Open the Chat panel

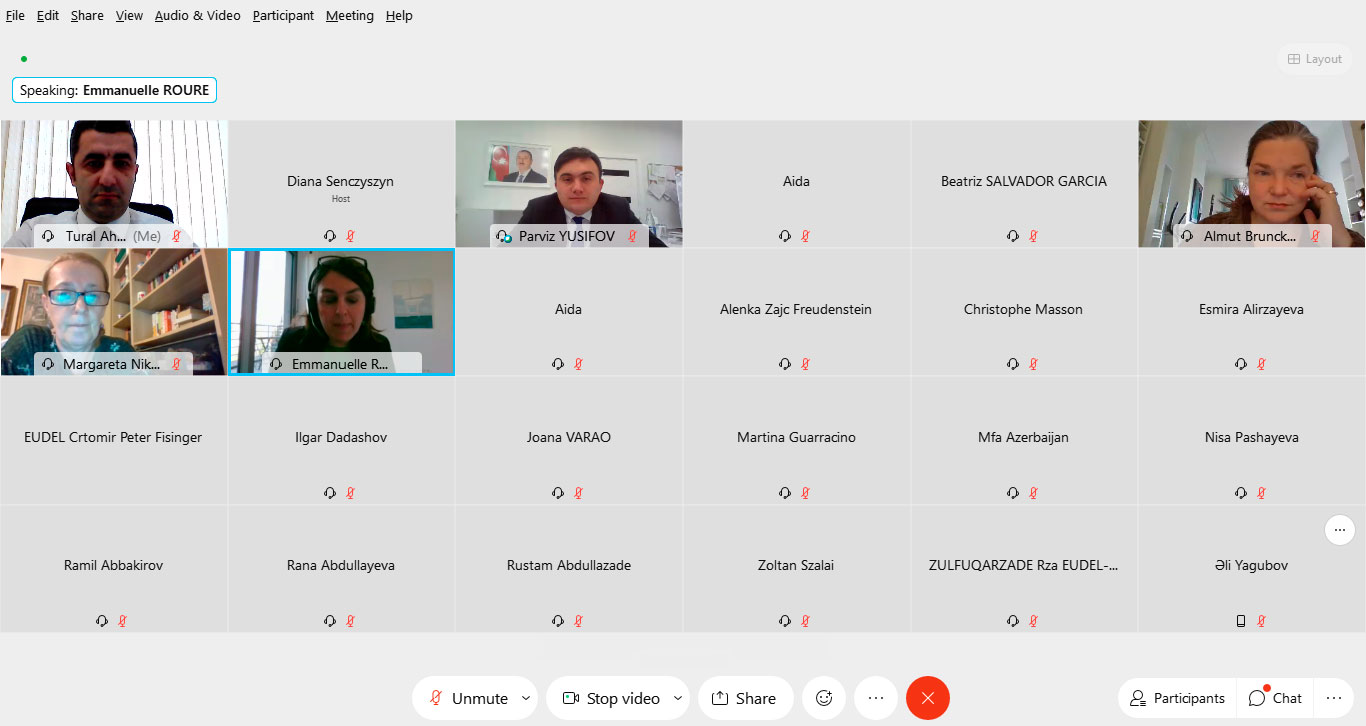pos(1275,698)
